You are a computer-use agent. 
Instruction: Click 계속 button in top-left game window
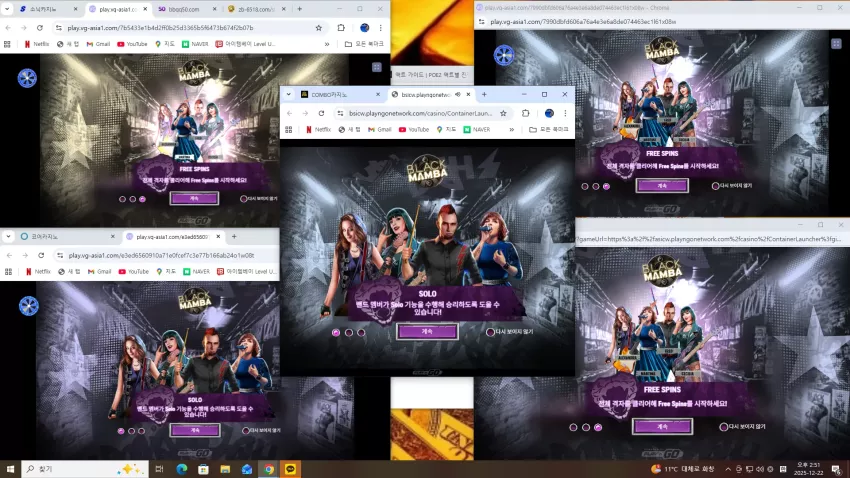[194, 198]
